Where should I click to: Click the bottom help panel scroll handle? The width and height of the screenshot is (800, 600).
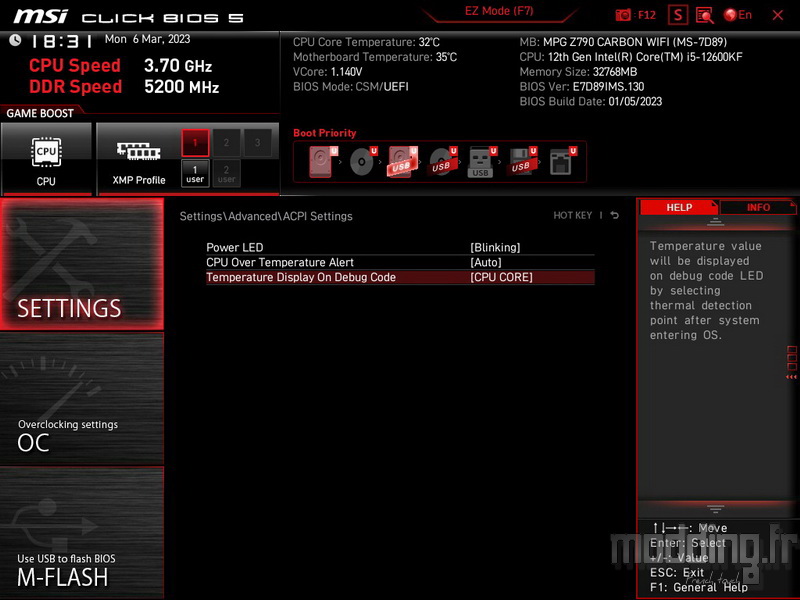coord(715,509)
